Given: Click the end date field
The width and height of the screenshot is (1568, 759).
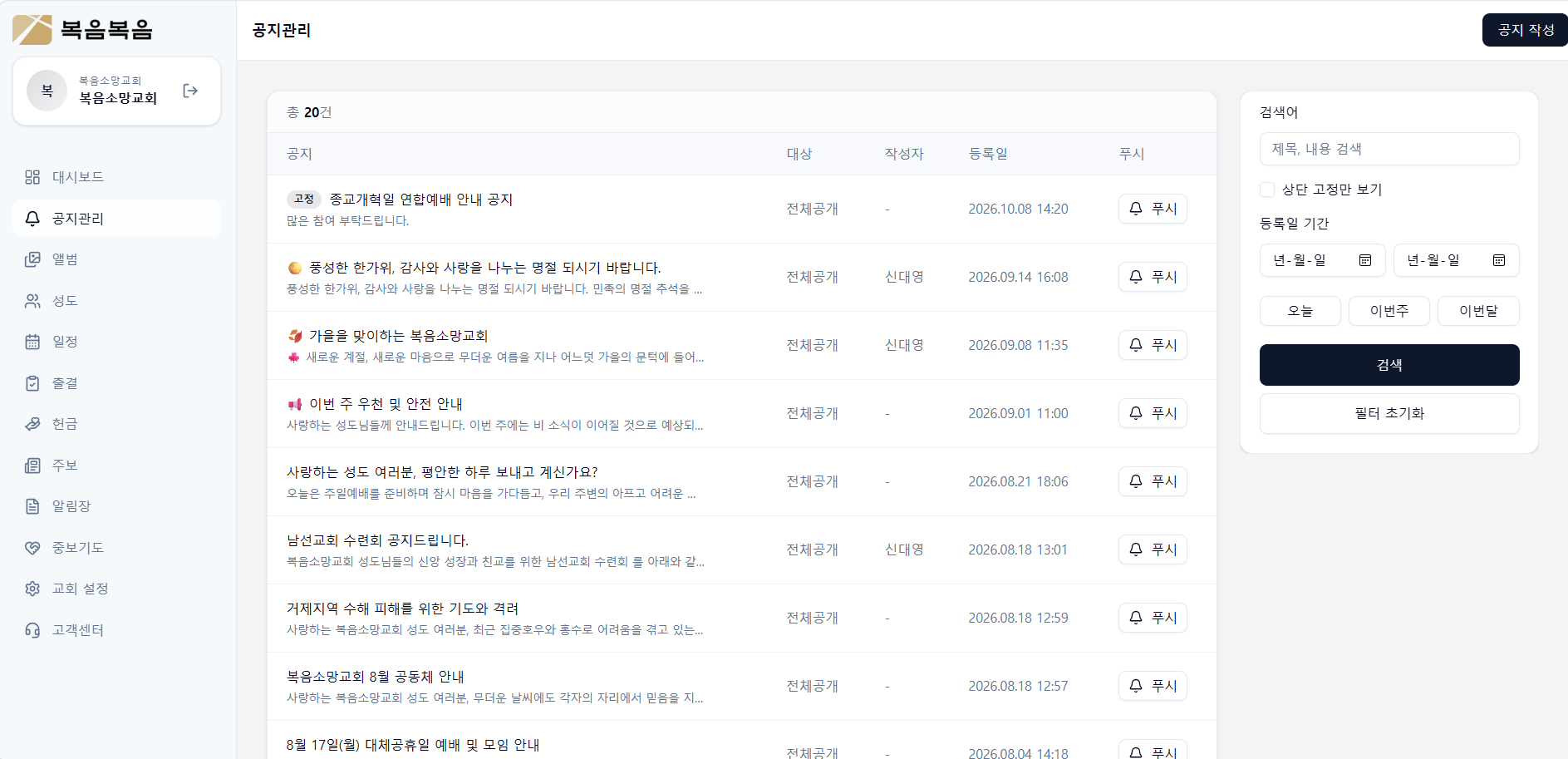Looking at the screenshot, I should click(x=1456, y=260).
